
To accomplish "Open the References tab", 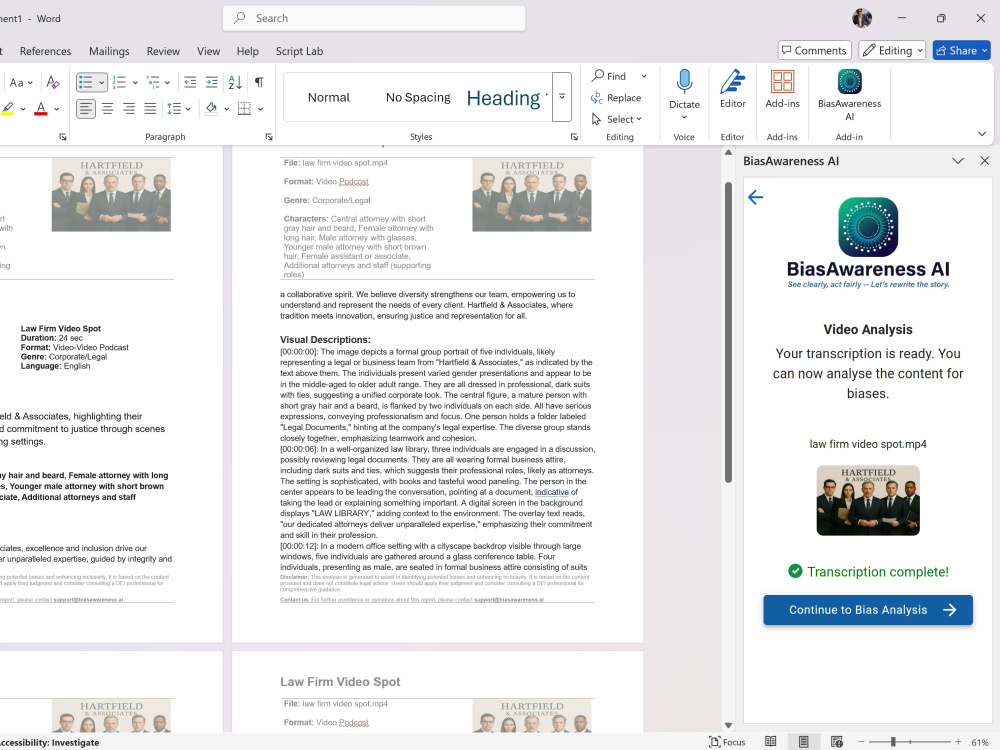I will (45, 51).
